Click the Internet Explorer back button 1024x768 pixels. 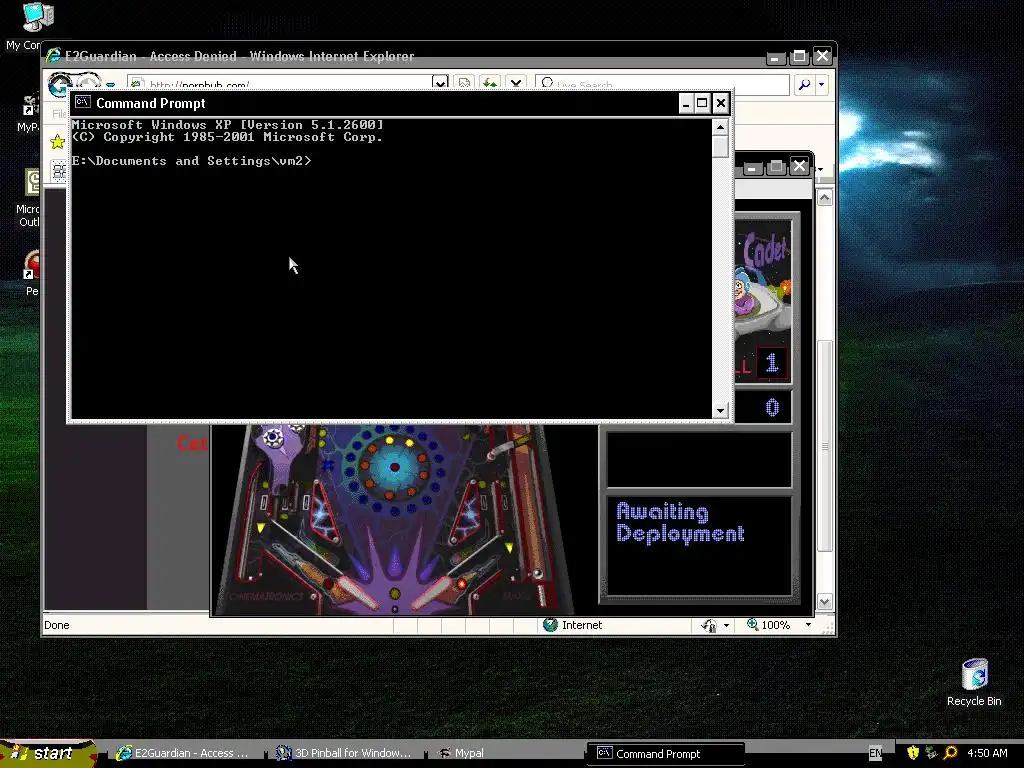(x=59, y=83)
